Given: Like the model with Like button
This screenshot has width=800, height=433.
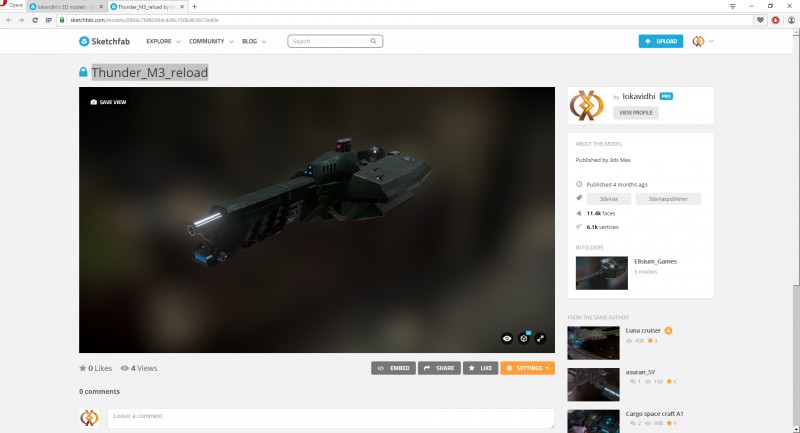Looking at the screenshot, I should [x=481, y=368].
